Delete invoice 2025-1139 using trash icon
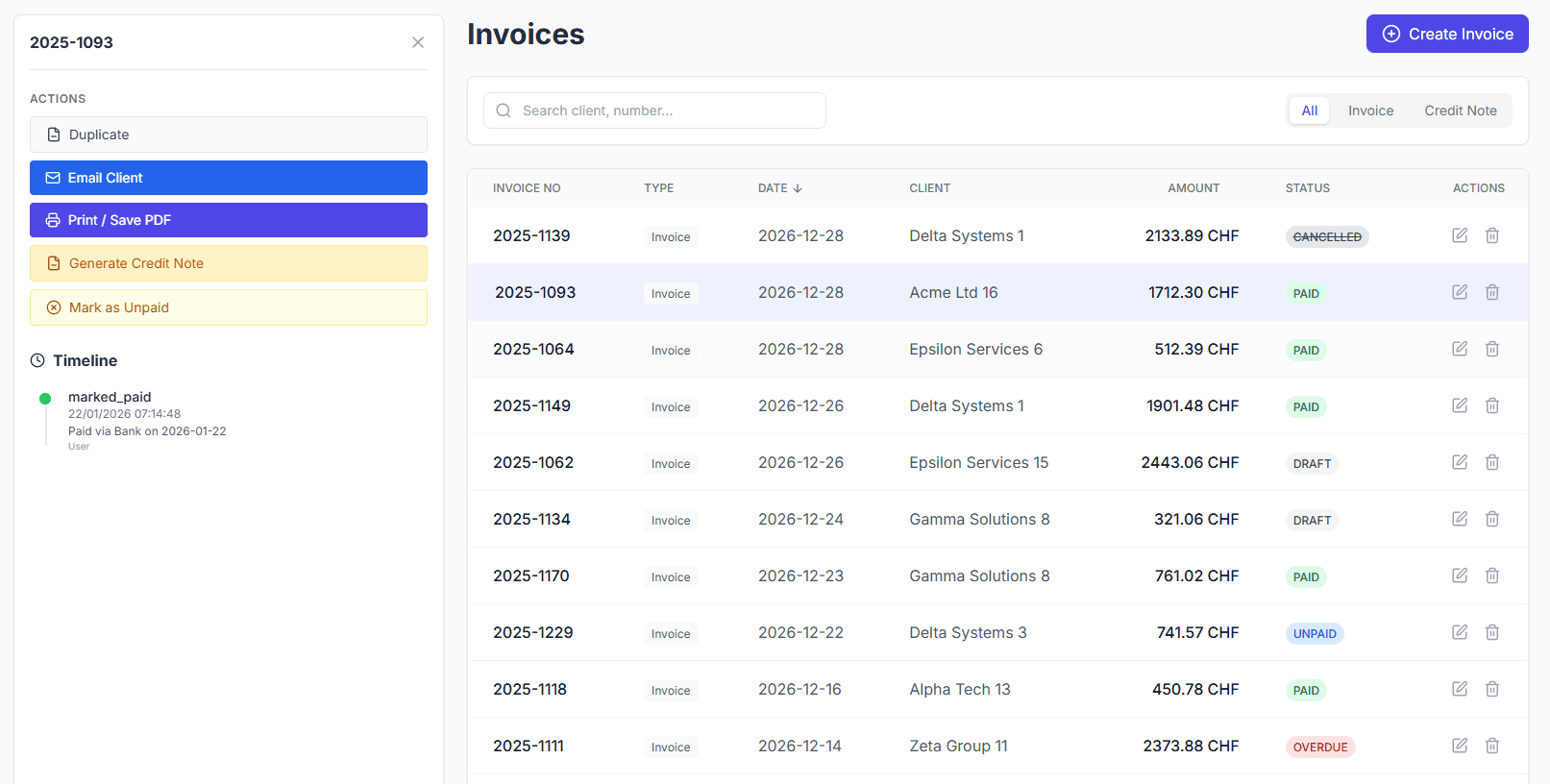1550x784 pixels. tap(1492, 235)
